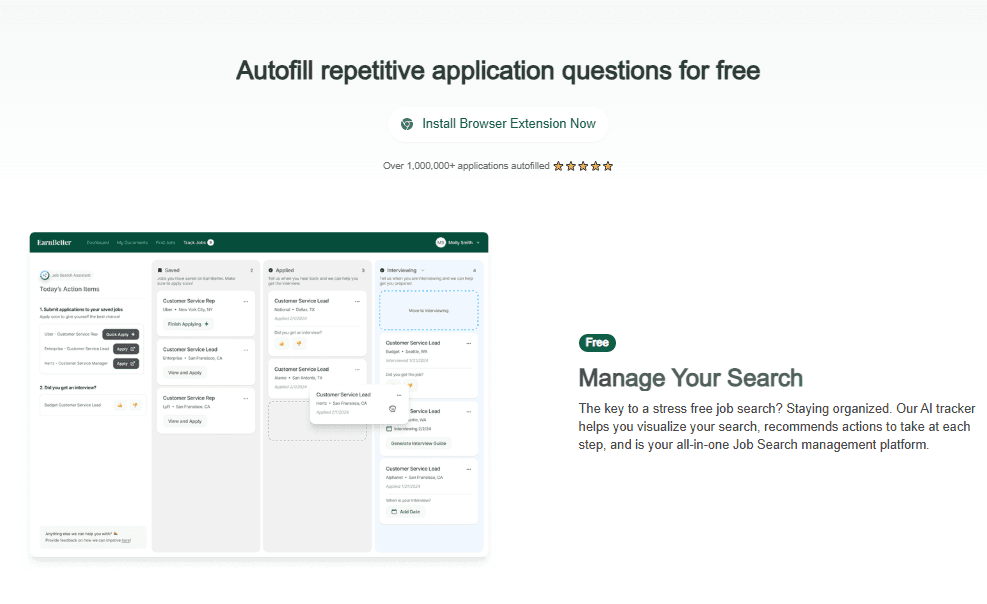Click Generate Interview Guide button

tap(419, 443)
